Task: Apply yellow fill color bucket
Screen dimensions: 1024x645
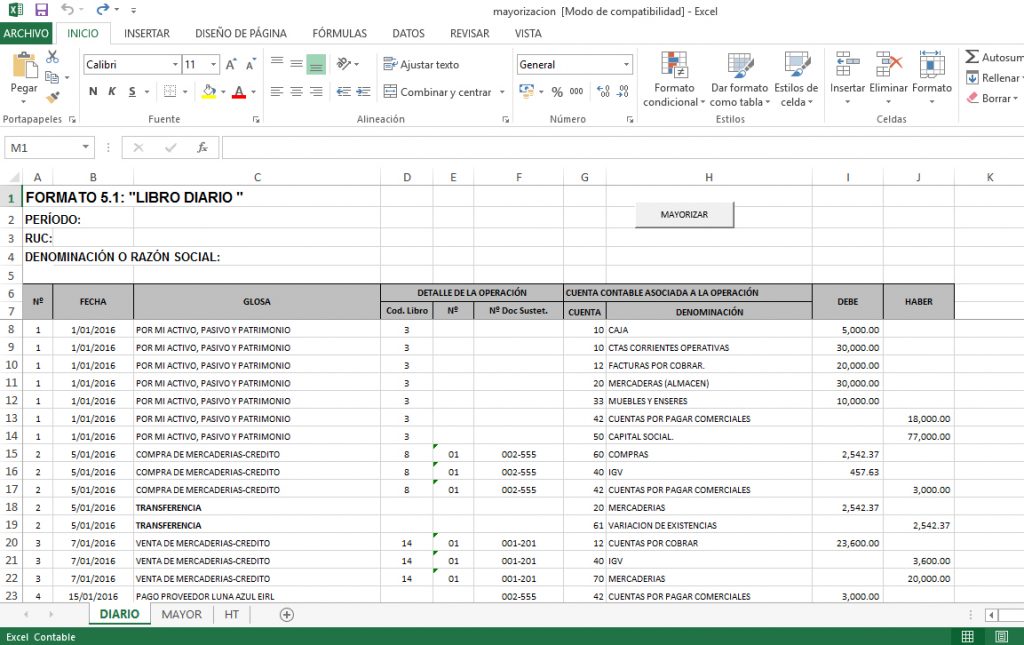Action: [x=209, y=91]
